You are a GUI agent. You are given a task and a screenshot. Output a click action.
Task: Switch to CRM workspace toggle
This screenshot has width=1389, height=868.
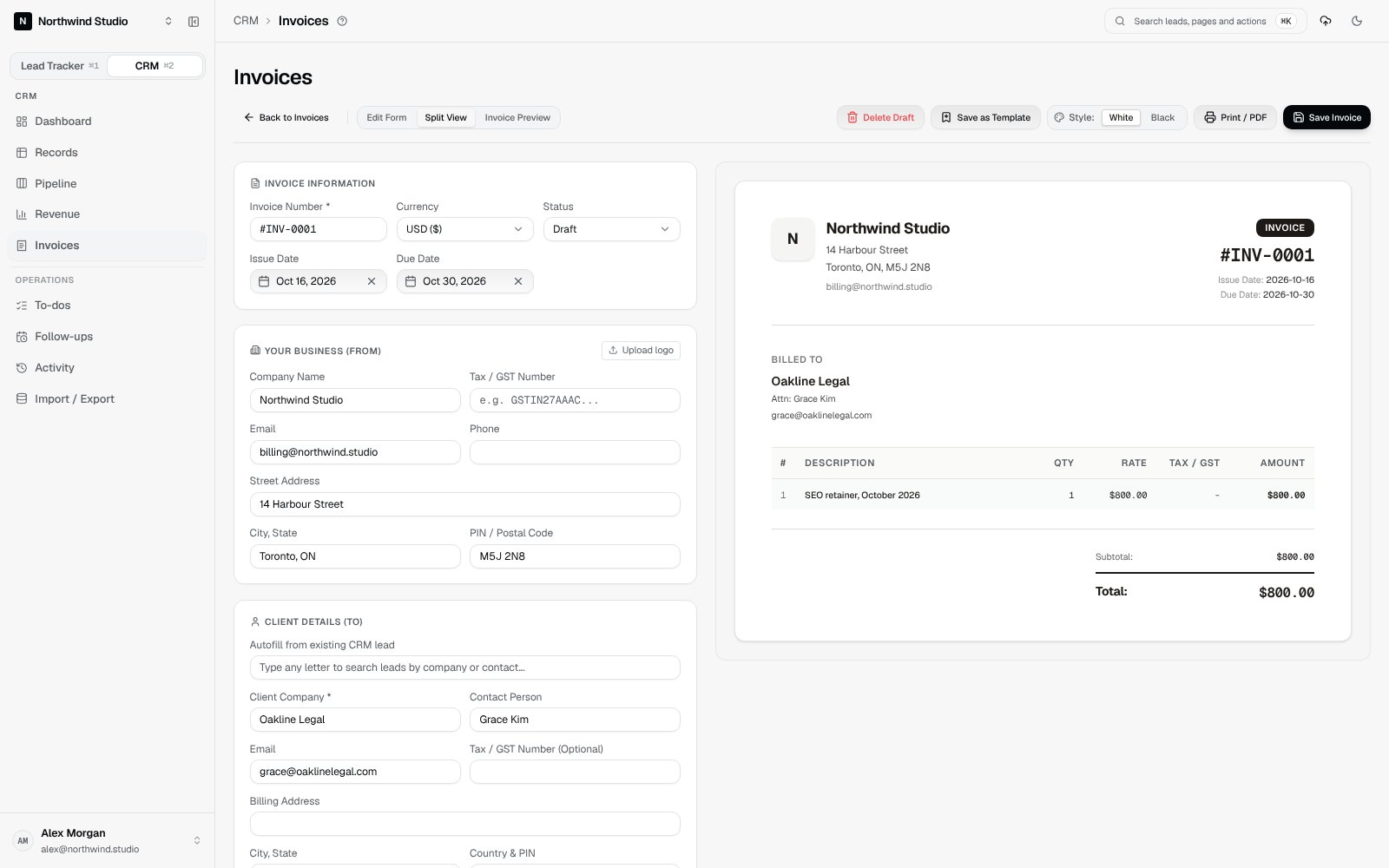[155, 66]
